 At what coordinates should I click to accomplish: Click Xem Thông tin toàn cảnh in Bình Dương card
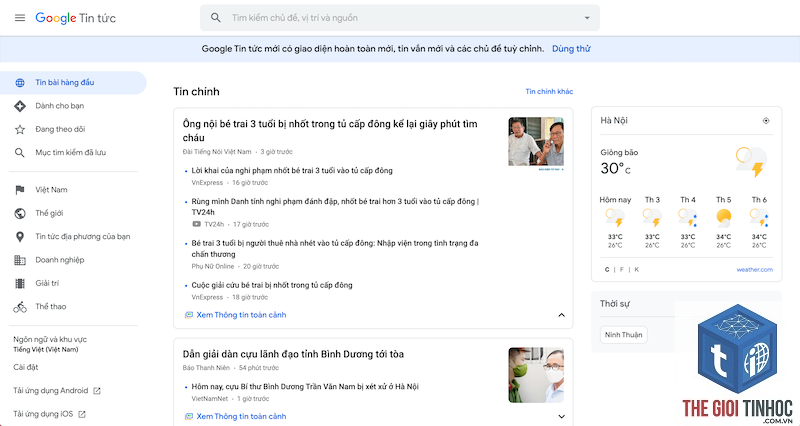(241, 417)
